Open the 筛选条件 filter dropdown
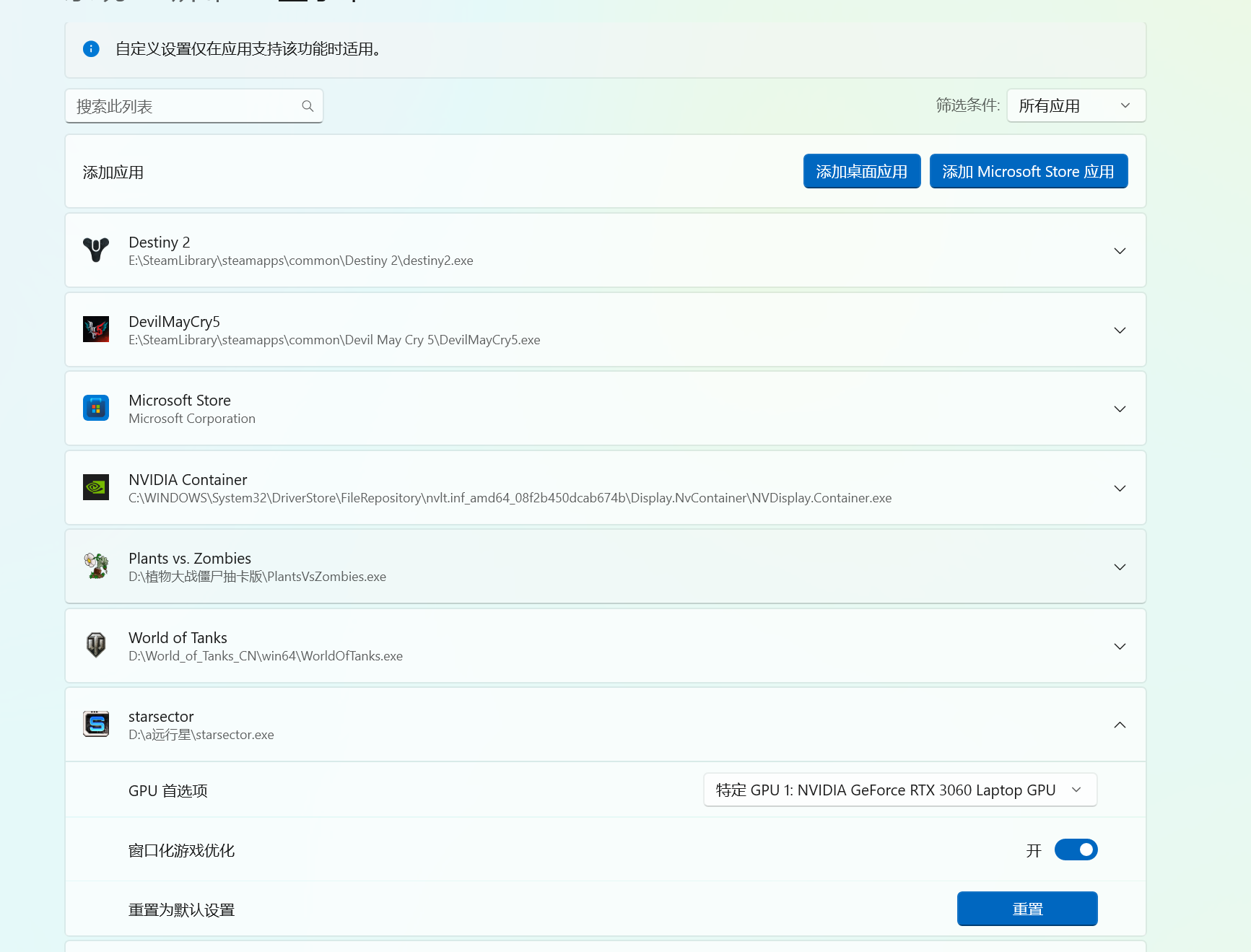 [x=1076, y=106]
